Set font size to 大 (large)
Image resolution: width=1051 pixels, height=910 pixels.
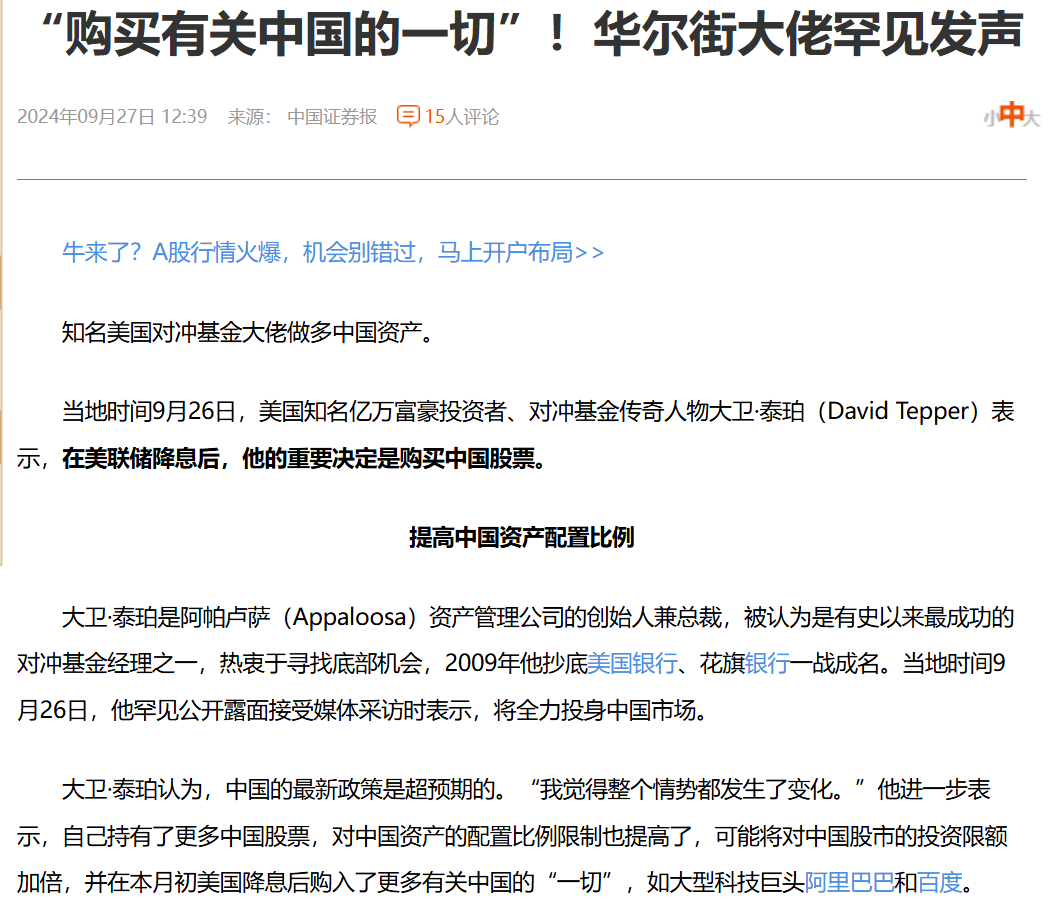[x=1033, y=119]
